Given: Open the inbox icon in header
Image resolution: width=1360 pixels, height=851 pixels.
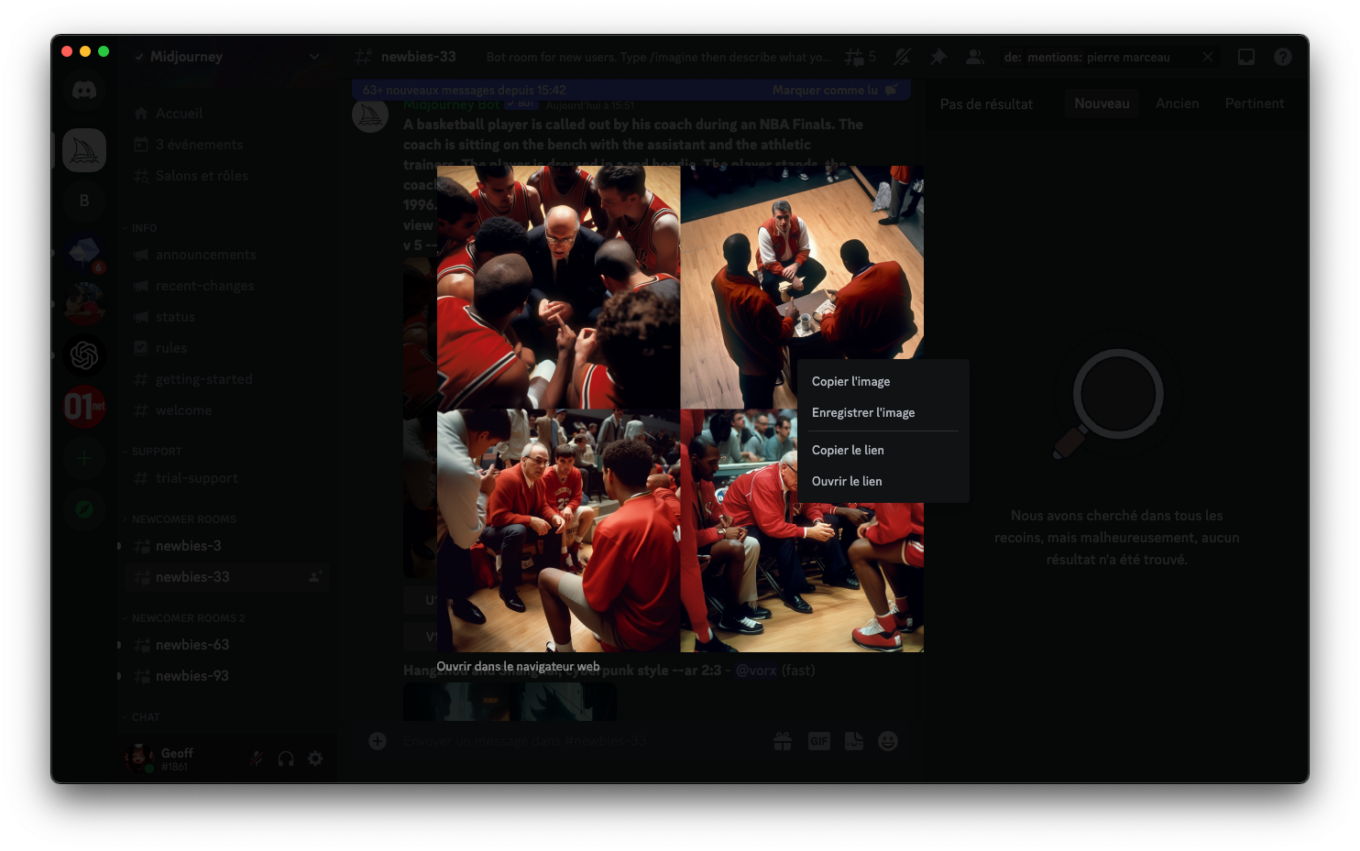Looking at the screenshot, I should click(x=1246, y=57).
